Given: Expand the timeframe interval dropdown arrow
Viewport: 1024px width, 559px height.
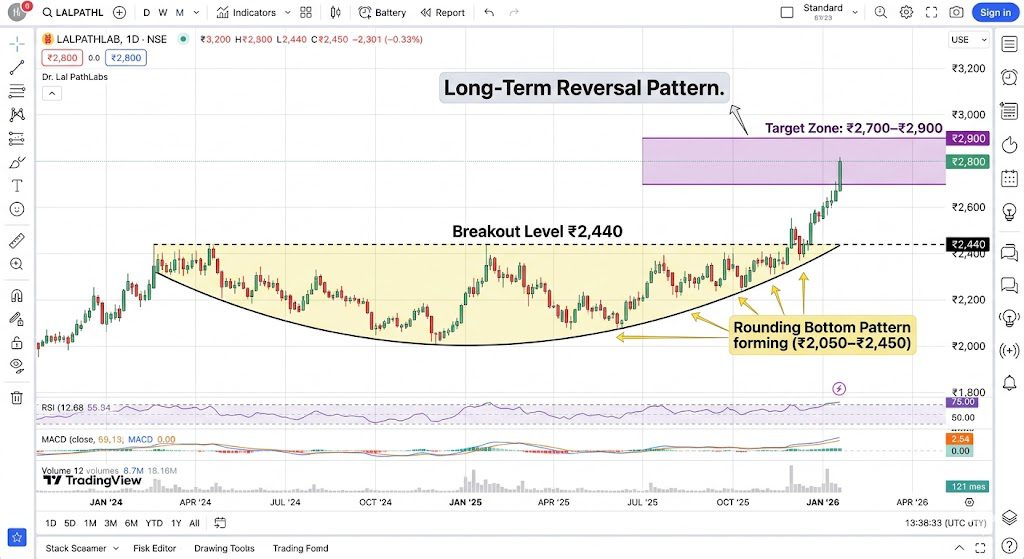Looking at the screenshot, I should 196,12.
